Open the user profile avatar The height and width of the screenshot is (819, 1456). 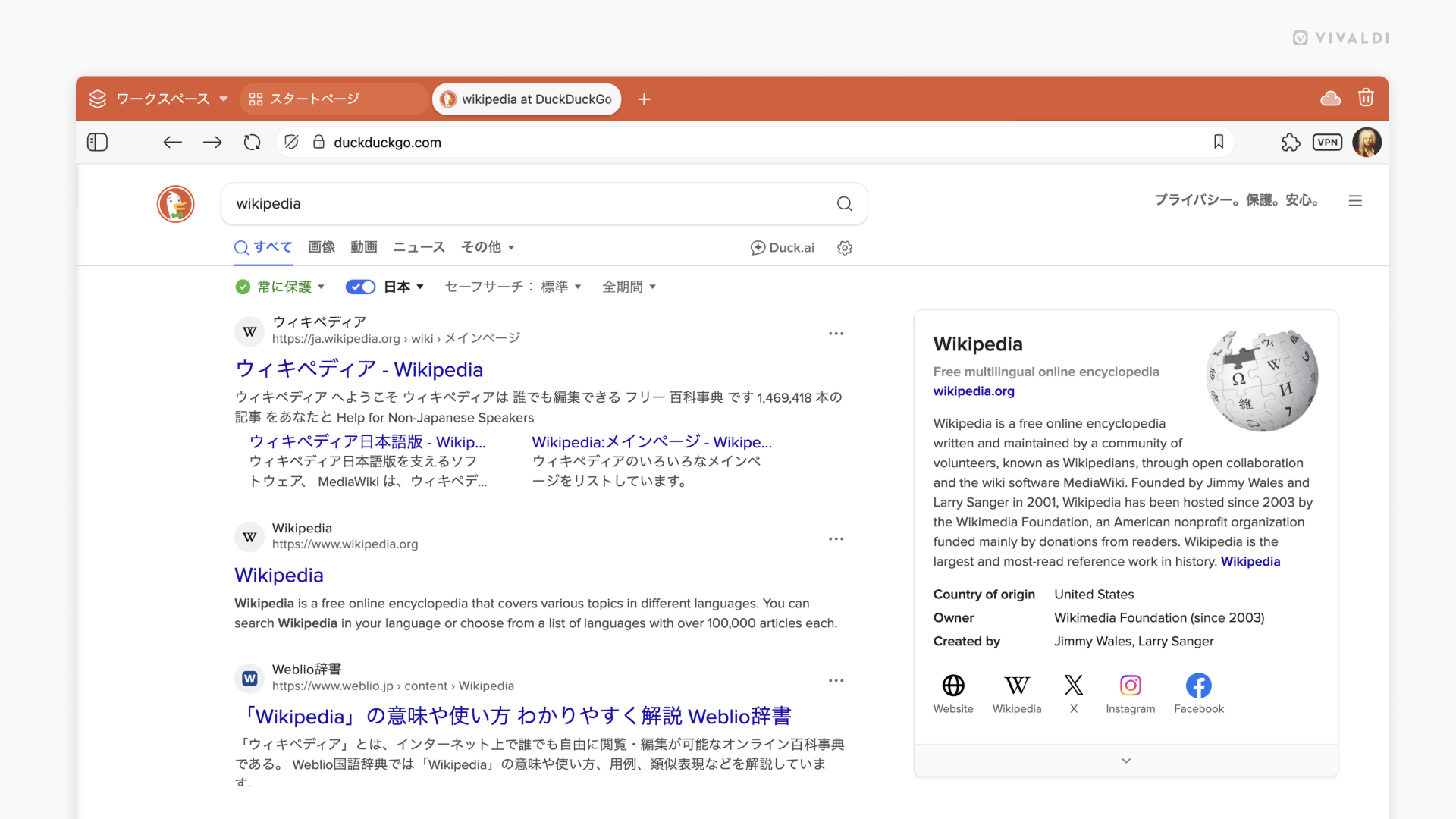(x=1367, y=143)
